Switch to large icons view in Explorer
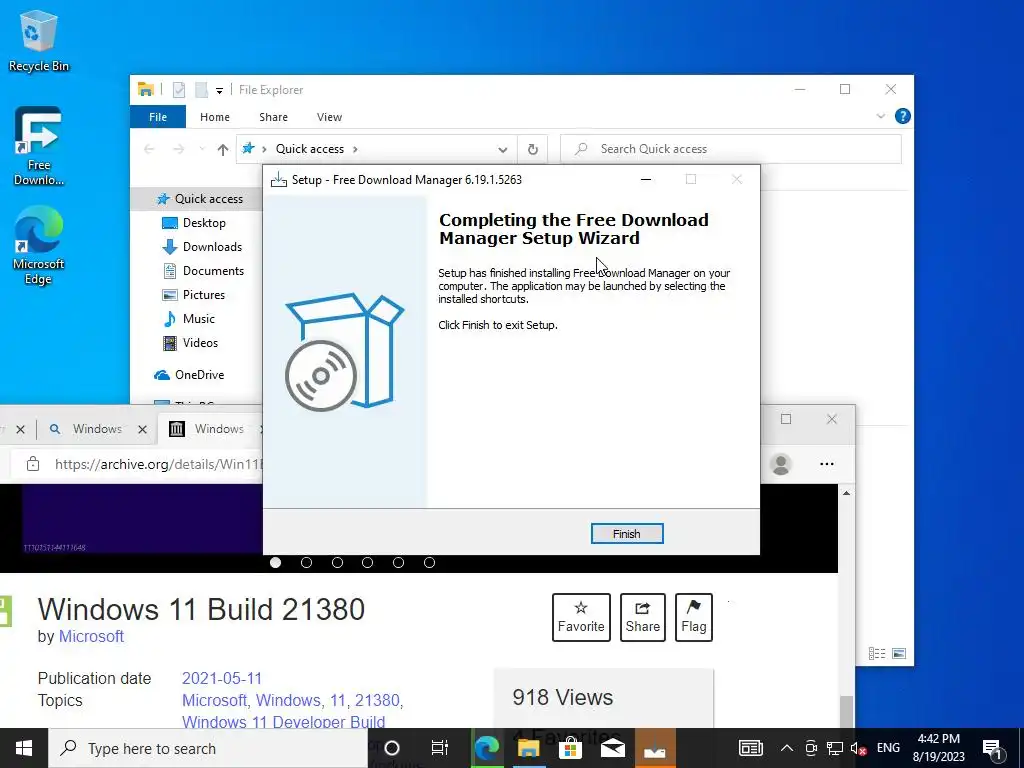Image resolution: width=1024 pixels, height=768 pixels. tap(899, 654)
